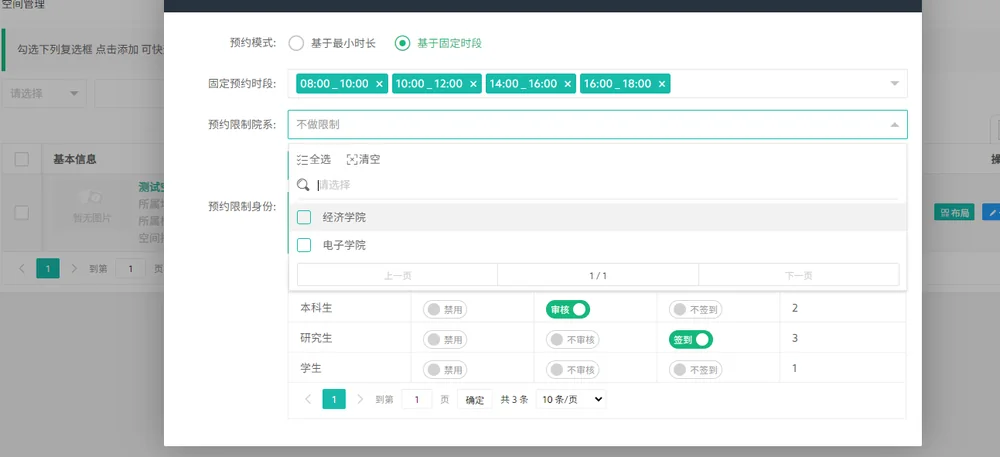This screenshot has width=1000, height=457.
Task: Check the header select-all checkbox in background table
Action: point(22,159)
